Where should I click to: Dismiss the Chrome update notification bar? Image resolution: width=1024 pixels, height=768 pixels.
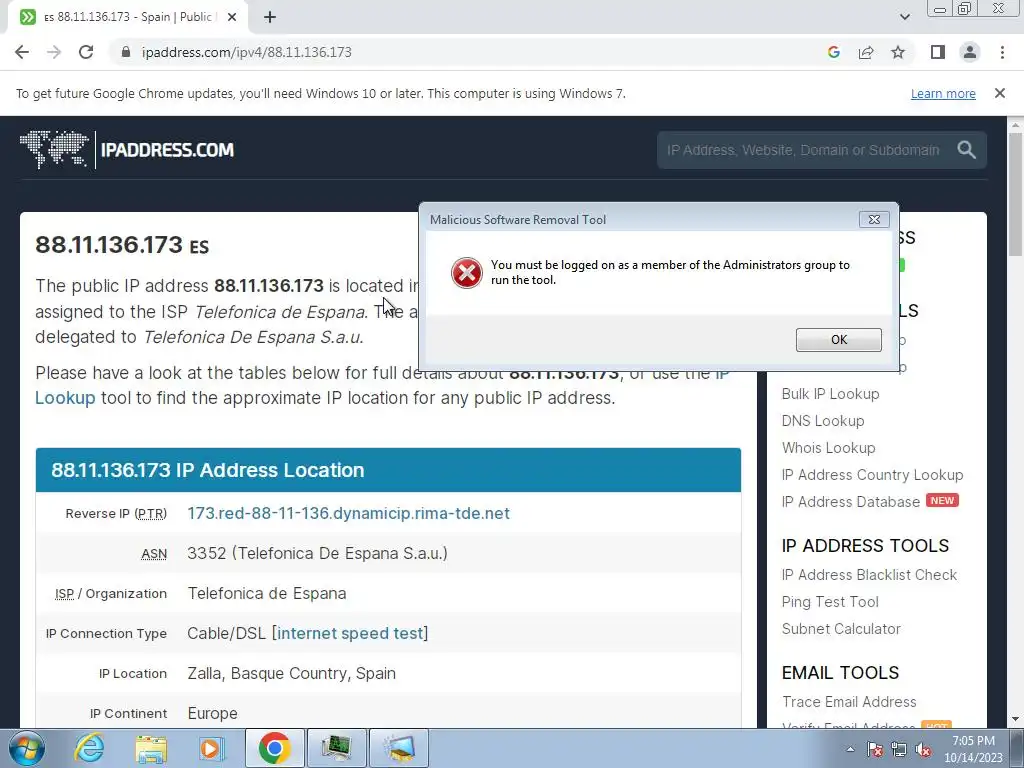[x=999, y=93]
